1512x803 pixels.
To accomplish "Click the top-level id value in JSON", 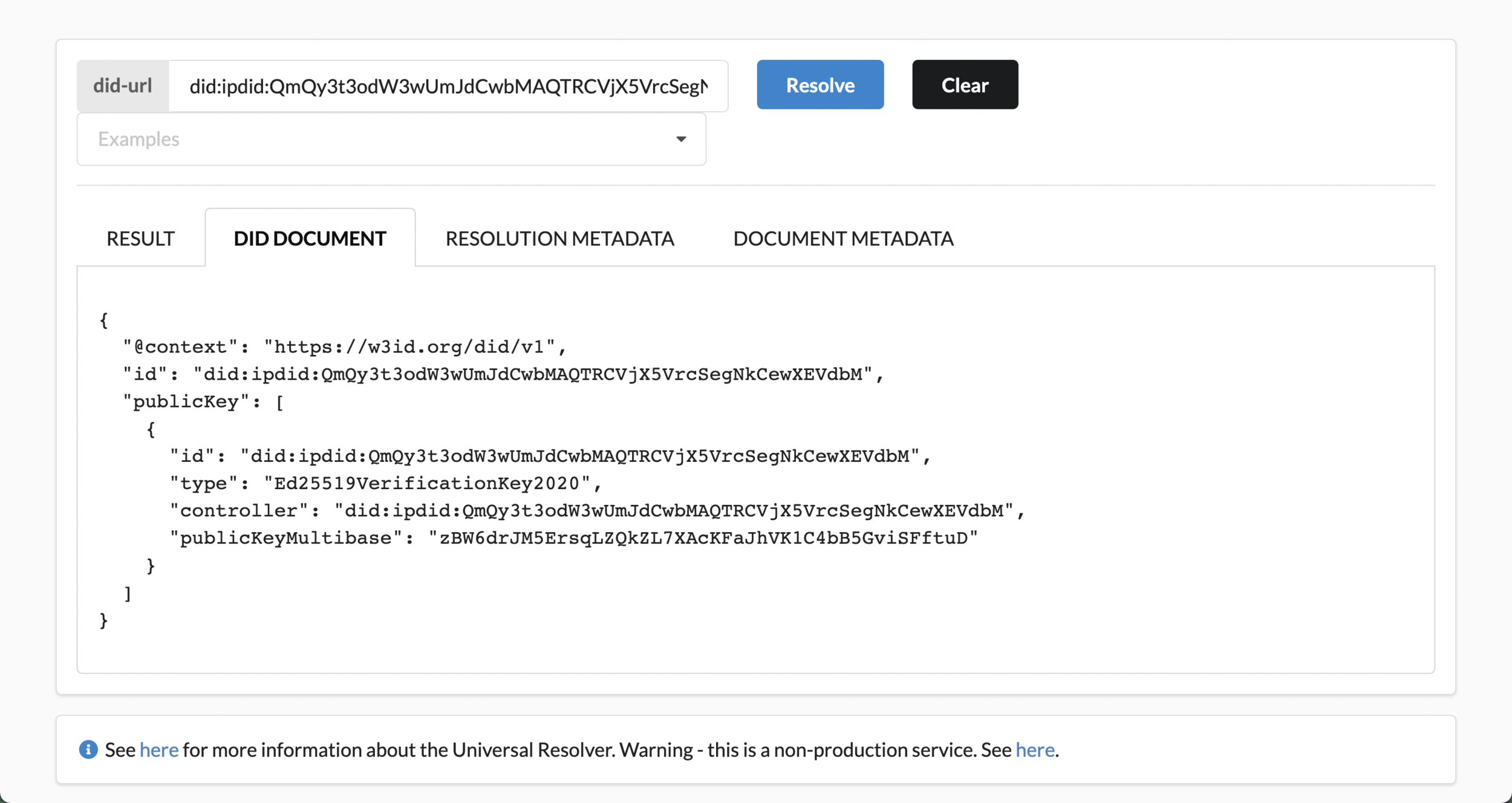I will (532, 374).
